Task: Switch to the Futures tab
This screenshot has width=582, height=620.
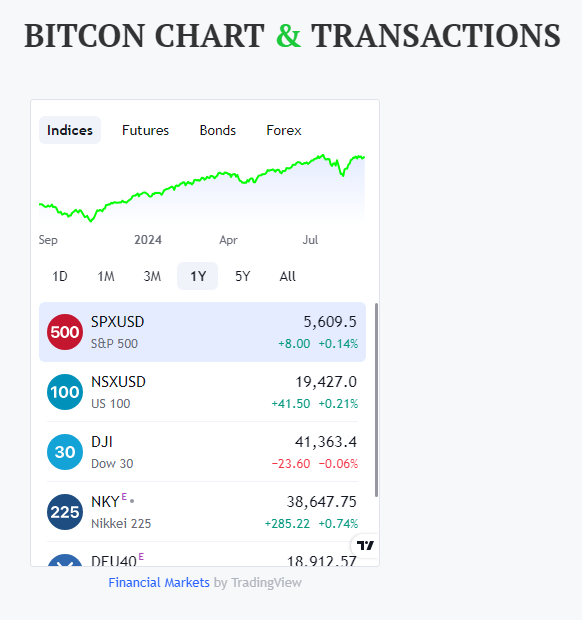Action: pyautogui.click(x=145, y=130)
